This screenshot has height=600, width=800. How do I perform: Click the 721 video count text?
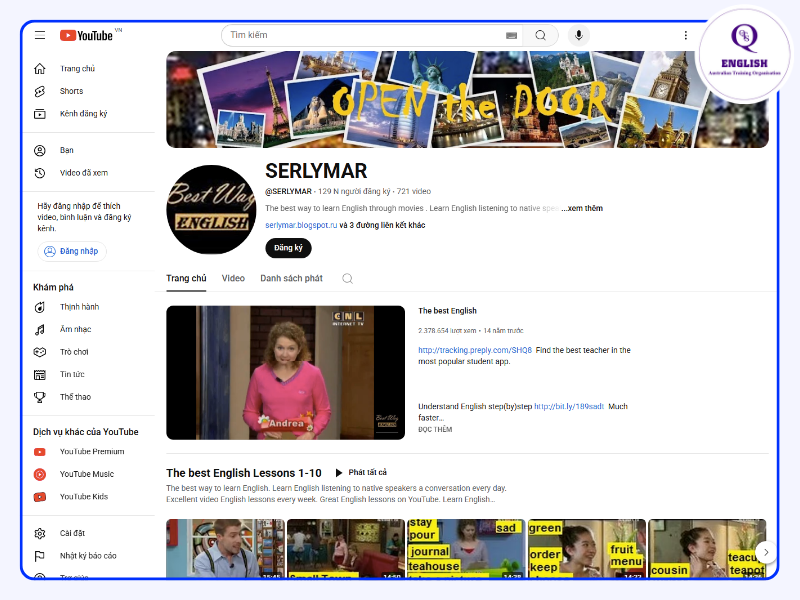414,191
